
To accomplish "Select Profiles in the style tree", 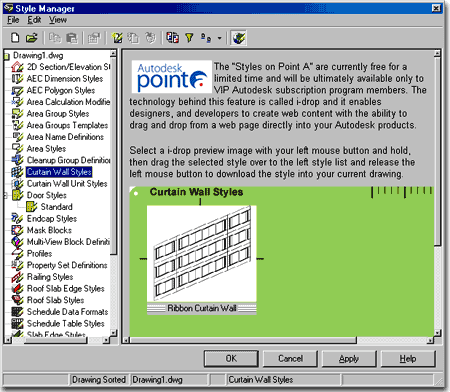I will [x=39, y=254].
